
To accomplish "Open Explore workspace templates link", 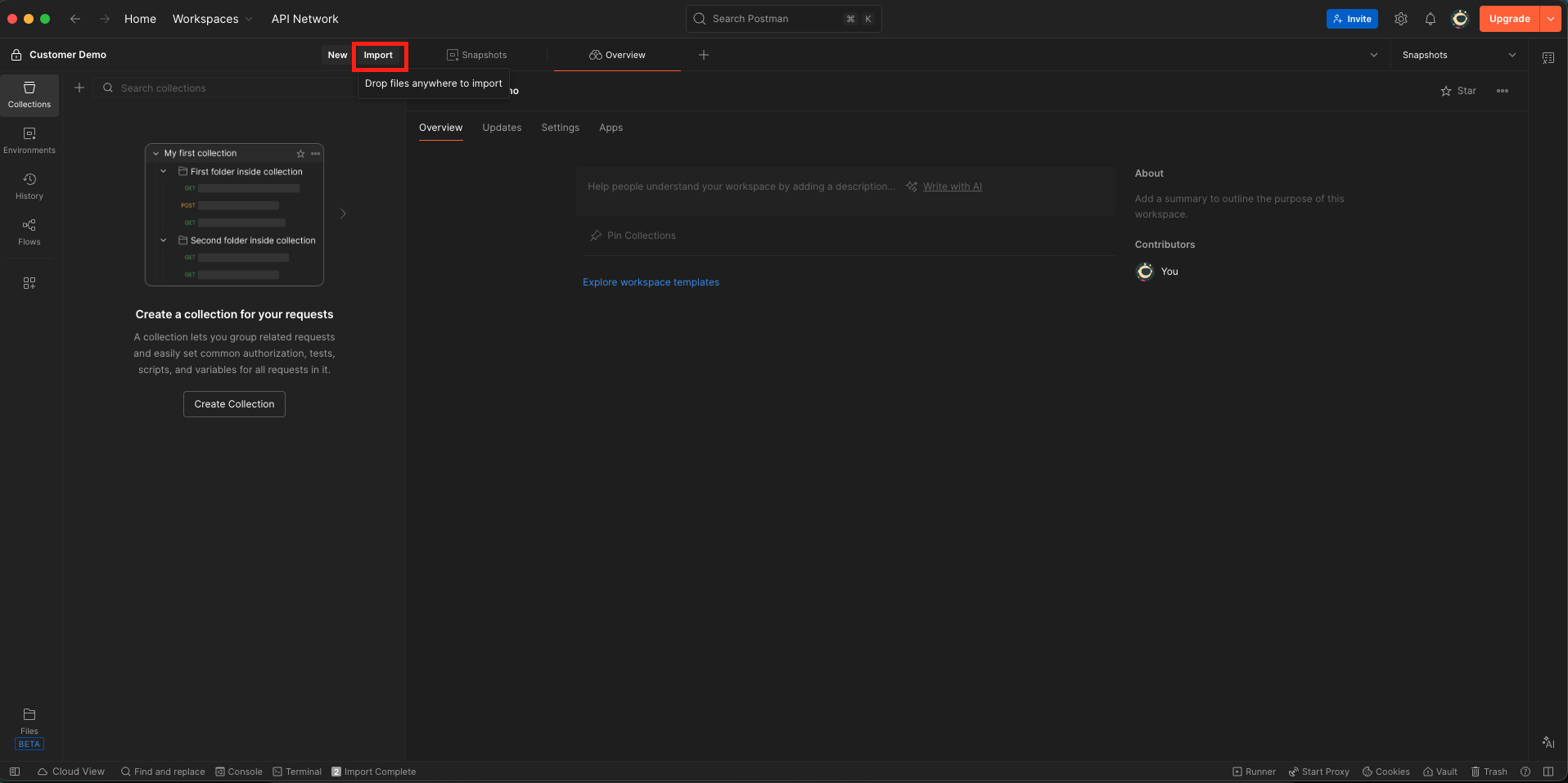I will (x=650, y=281).
